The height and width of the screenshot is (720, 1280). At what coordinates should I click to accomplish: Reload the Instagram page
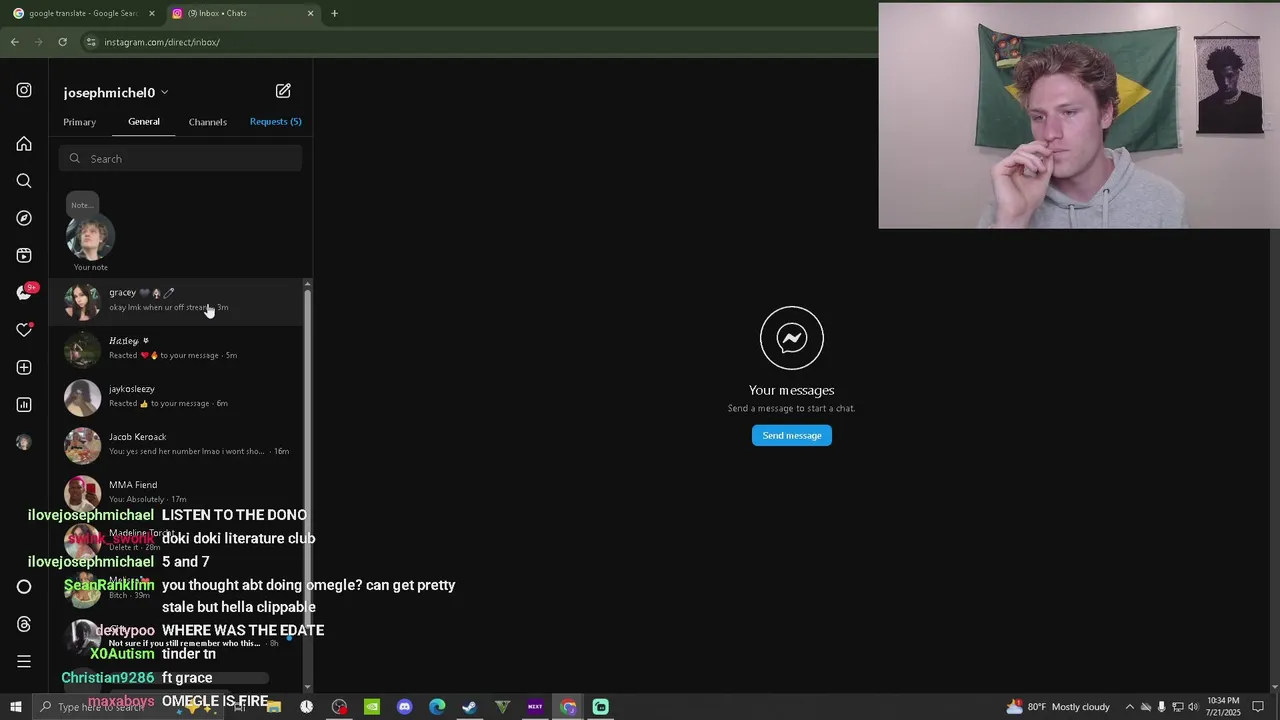point(62,42)
